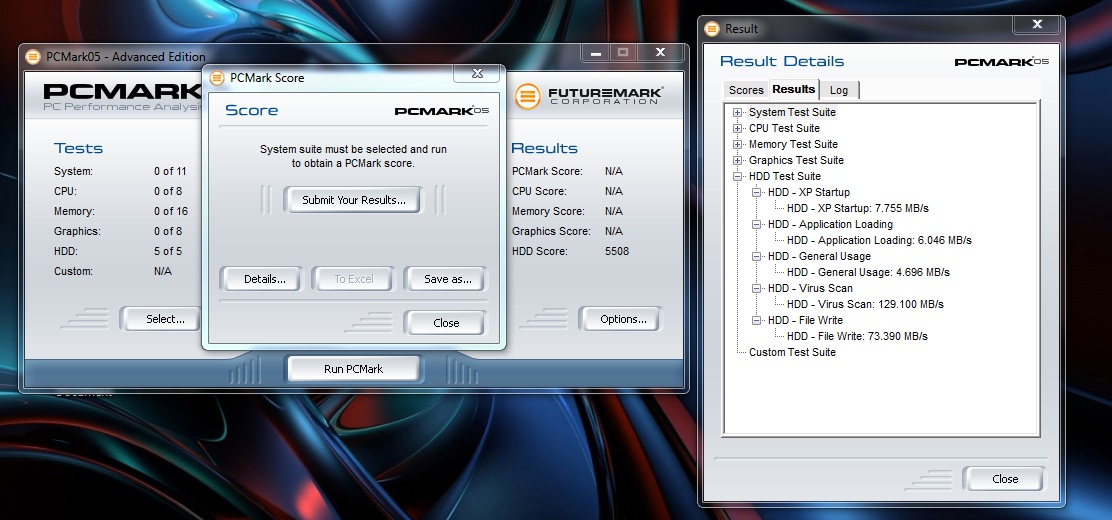1112x520 pixels.
Task: Expand the CPU Test Suite node
Action: click(738, 128)
